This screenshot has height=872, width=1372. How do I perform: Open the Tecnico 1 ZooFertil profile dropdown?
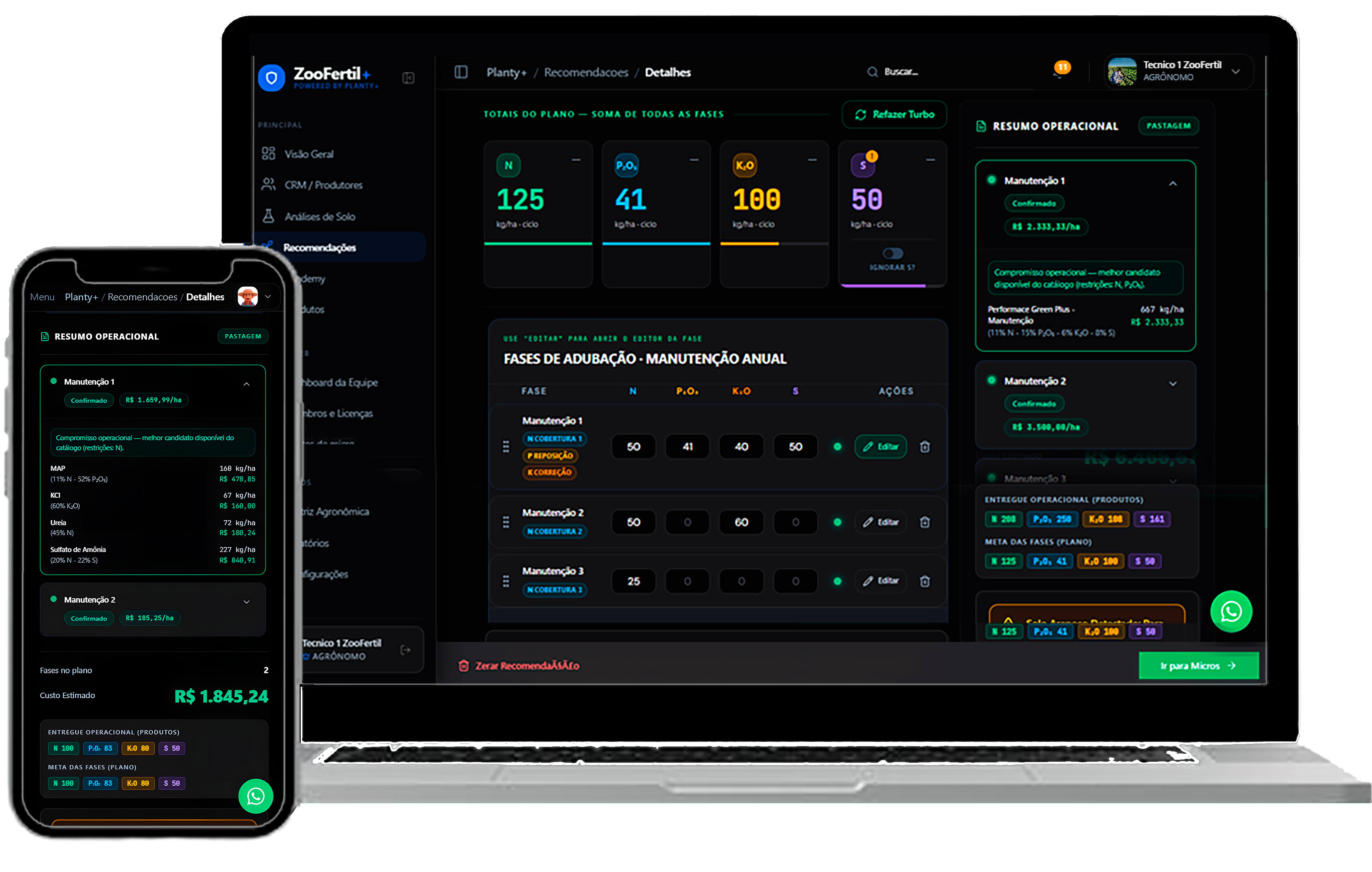(1235, 72)
